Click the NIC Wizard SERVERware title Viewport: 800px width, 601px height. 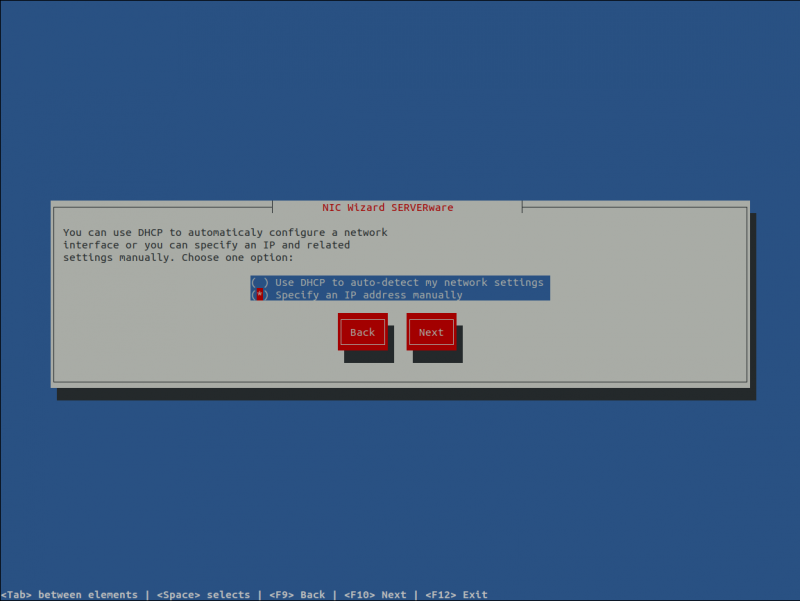[387, 207]
